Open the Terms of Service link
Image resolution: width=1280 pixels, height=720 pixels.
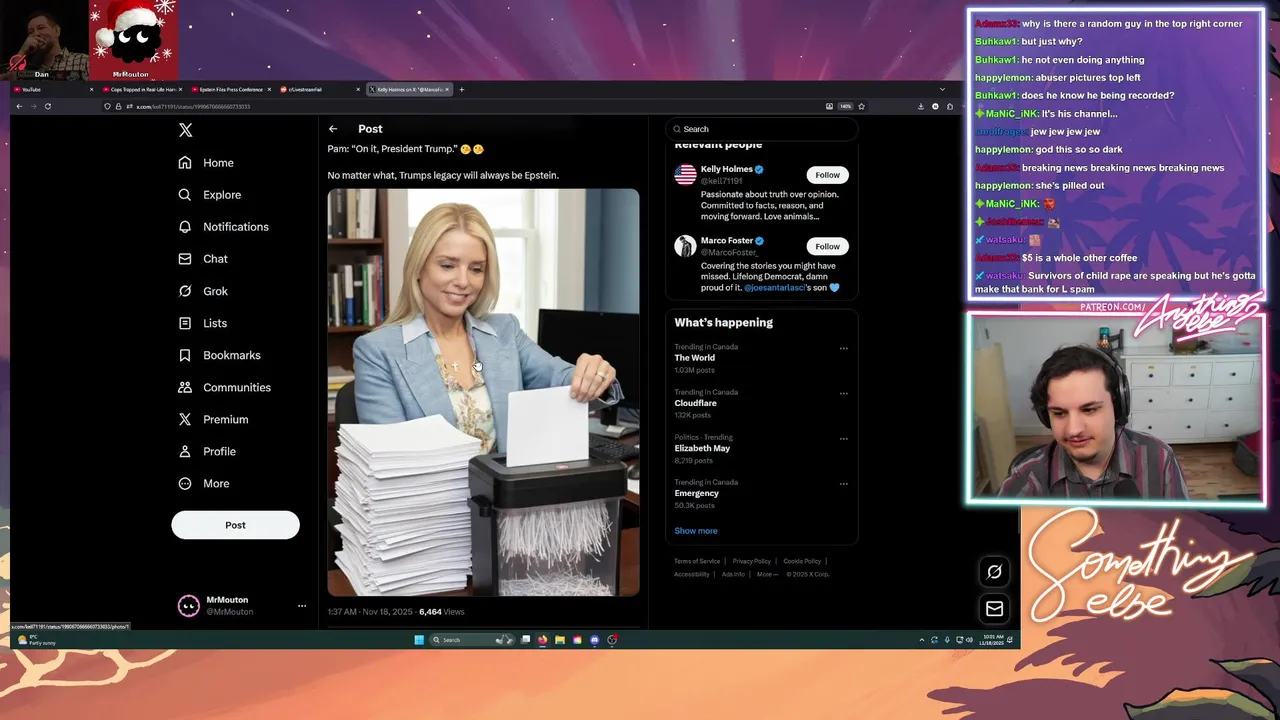pyautogui.click(x=697, y=561)
